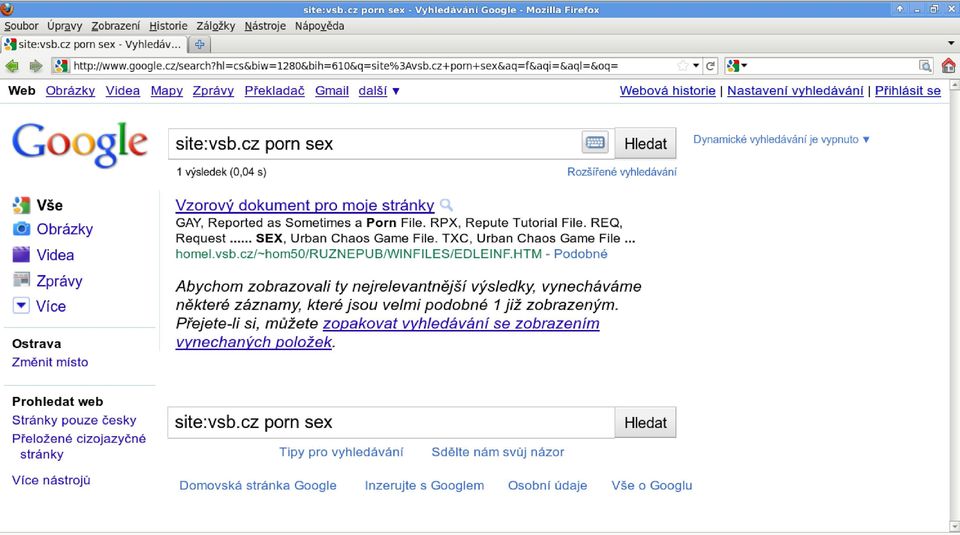The height and width of the screenshot is (535, 960).
Task: Open Mapy in top navigation
Action: (x=167, y=91)
